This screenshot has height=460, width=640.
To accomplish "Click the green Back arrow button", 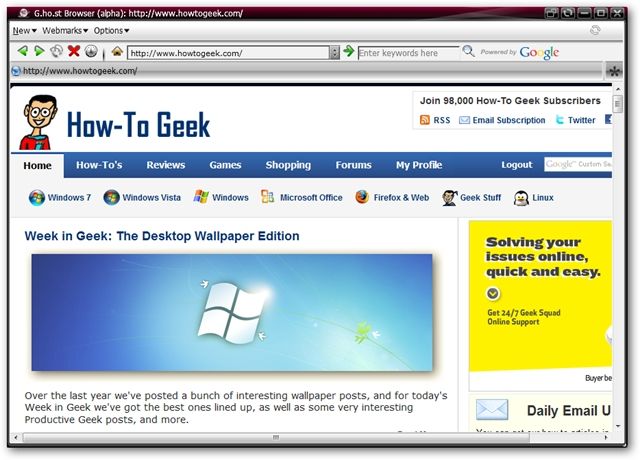I will click(x=23, y=51).
